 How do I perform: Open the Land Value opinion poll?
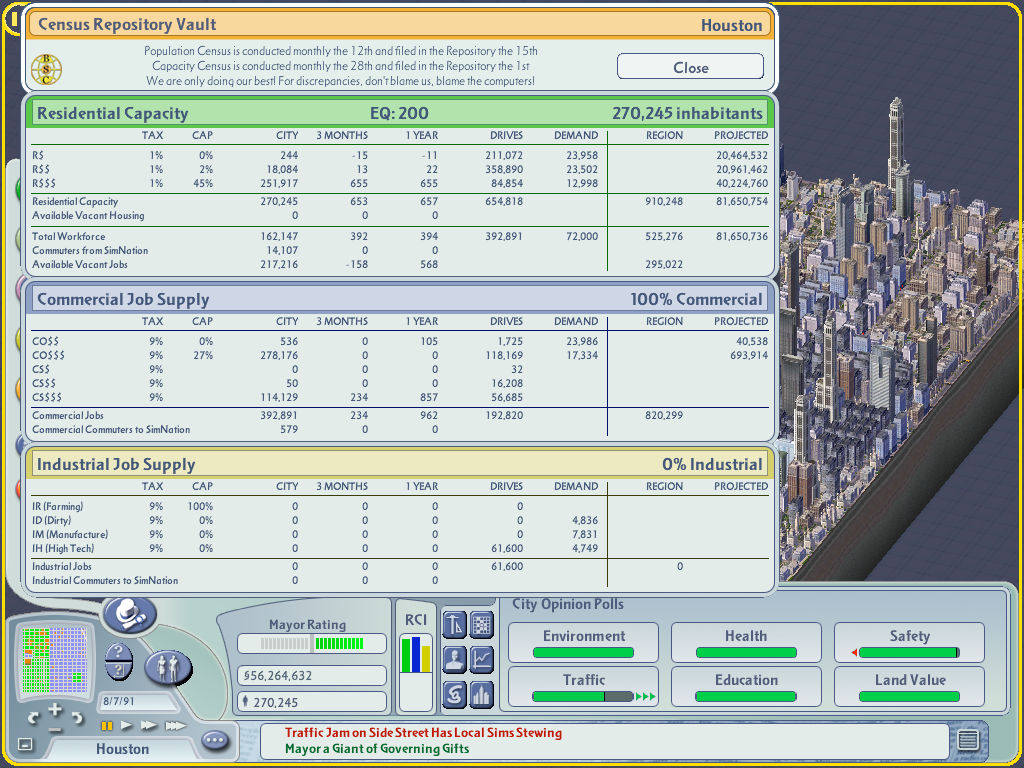909,686
